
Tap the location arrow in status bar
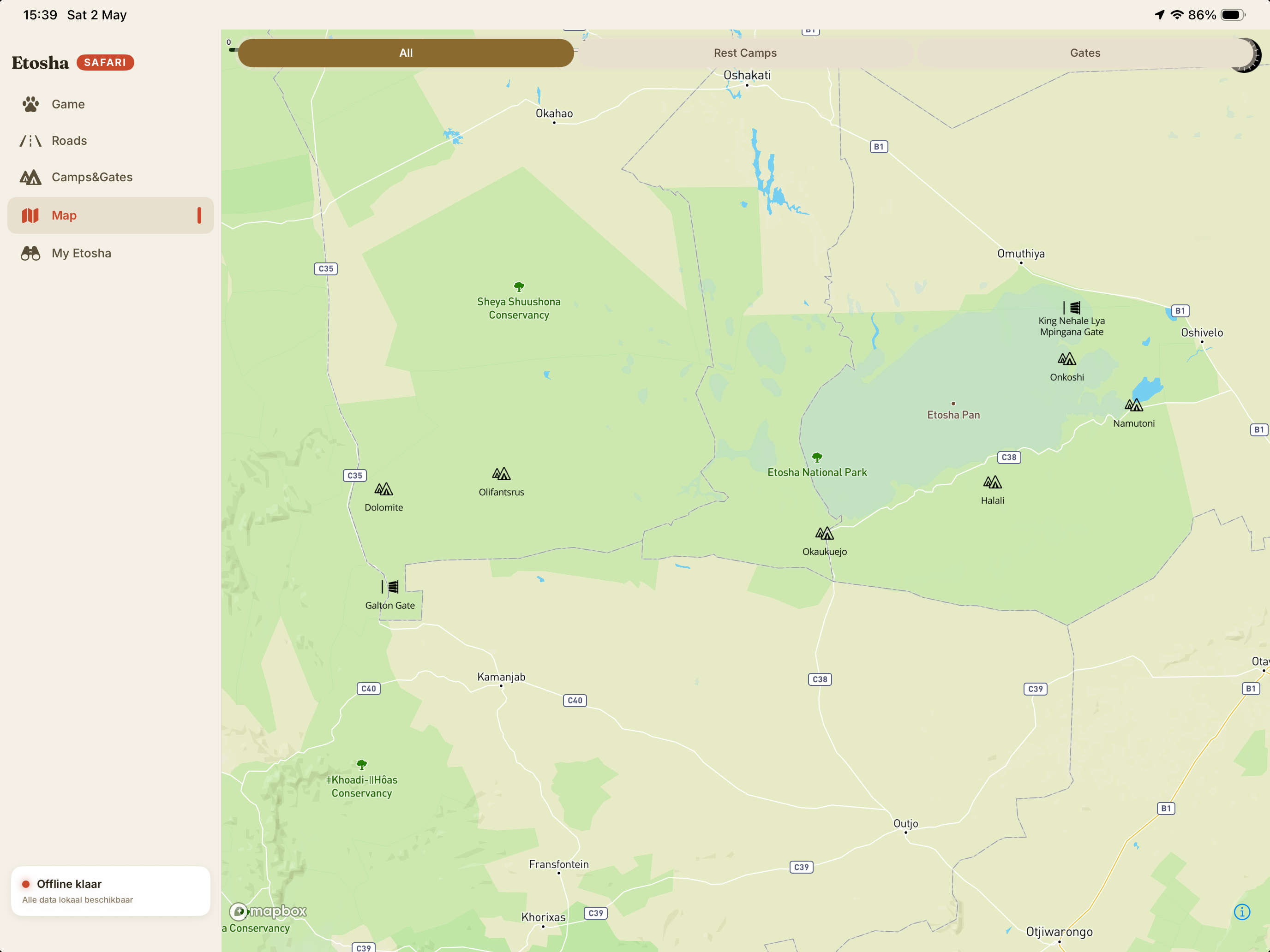tap(1160, 15)
